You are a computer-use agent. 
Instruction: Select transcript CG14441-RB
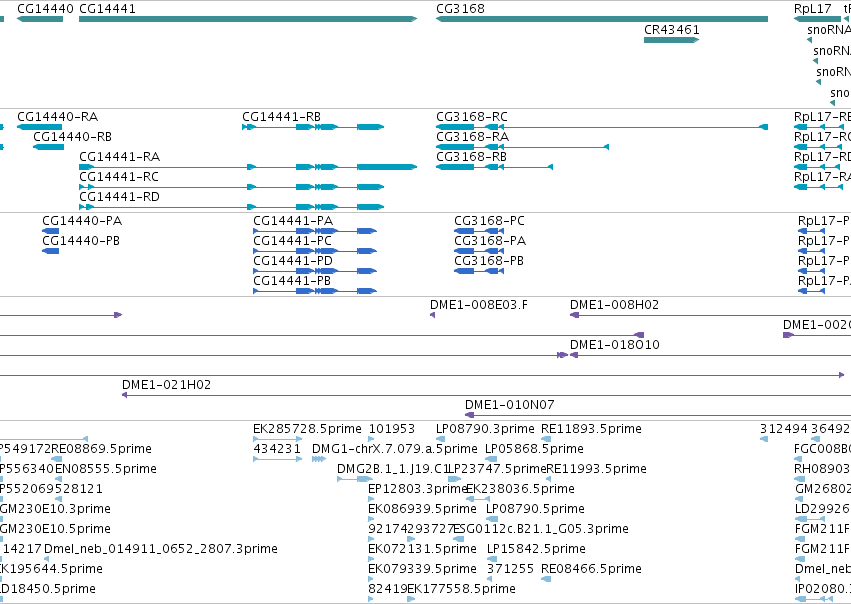(x=281, y=117)
